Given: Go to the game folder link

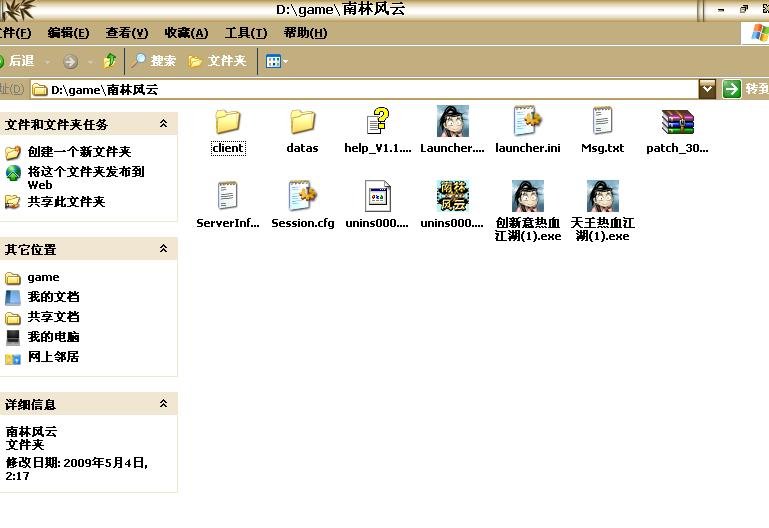Looking at the screenshot, I should [x=43, y=277].
